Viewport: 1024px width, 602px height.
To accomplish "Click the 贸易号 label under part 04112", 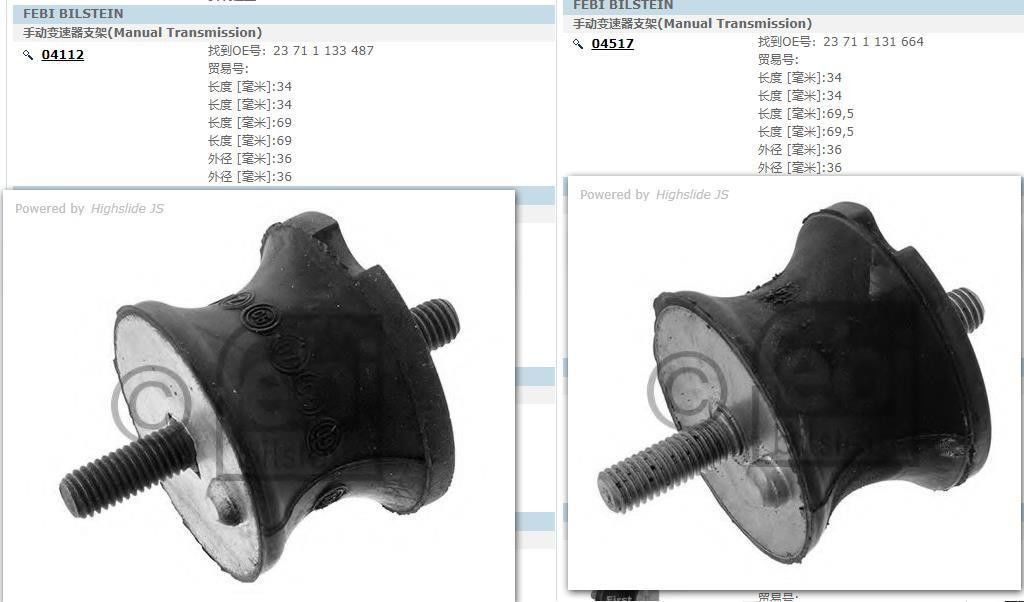I will pos(228,68).
